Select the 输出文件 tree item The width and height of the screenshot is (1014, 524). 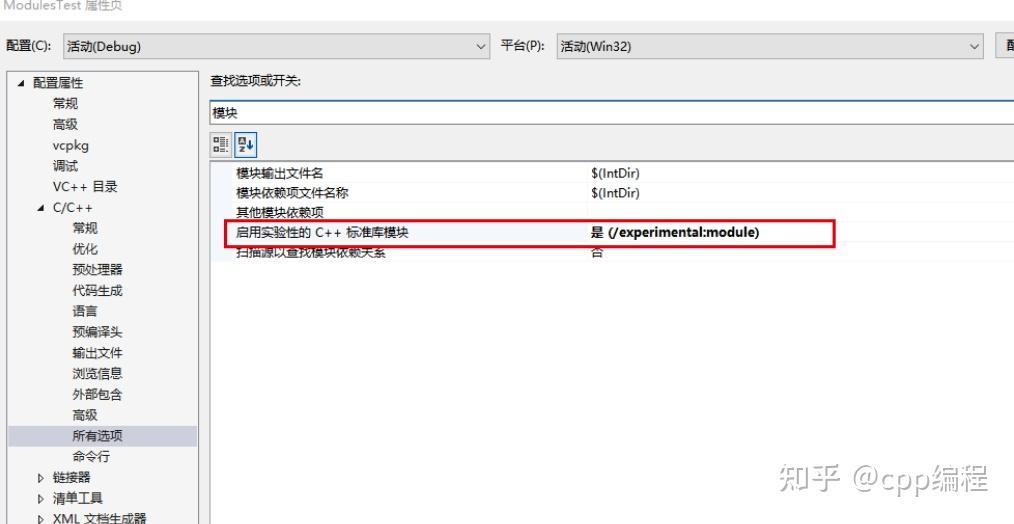(97, 353)
